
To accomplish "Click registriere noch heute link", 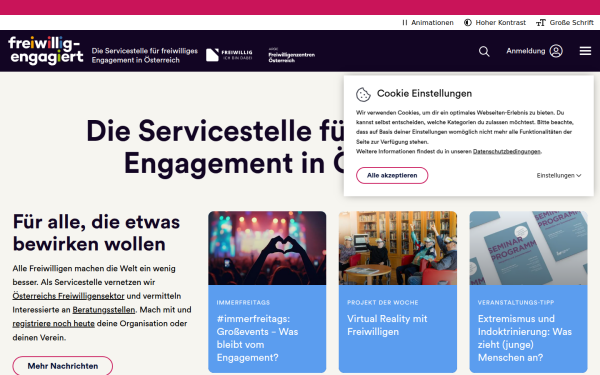I will (x=54, y=323).
